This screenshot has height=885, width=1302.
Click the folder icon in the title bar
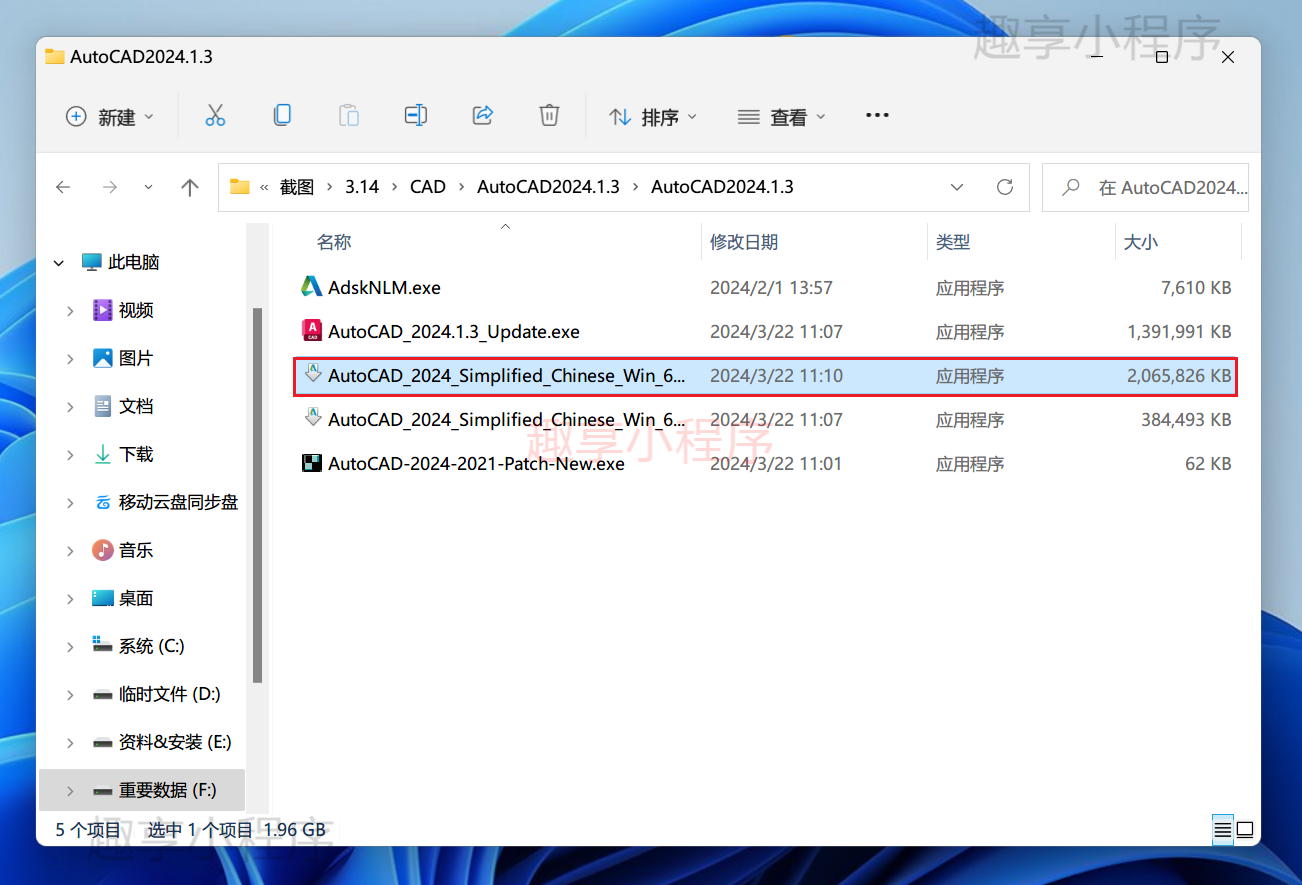pyautogui.click(x=55, y=57)
